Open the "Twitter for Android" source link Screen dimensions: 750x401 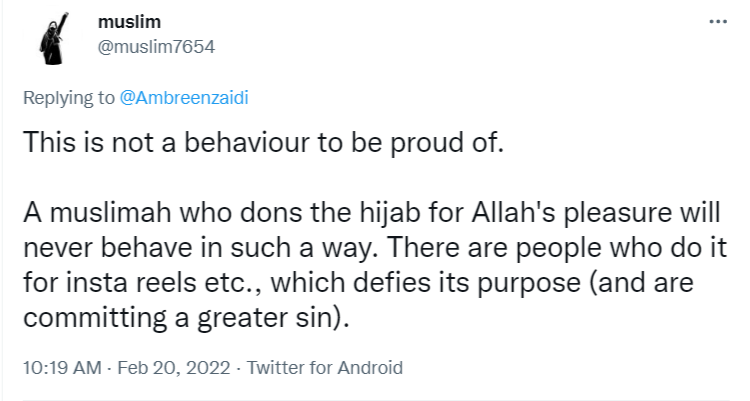[324, 367]
